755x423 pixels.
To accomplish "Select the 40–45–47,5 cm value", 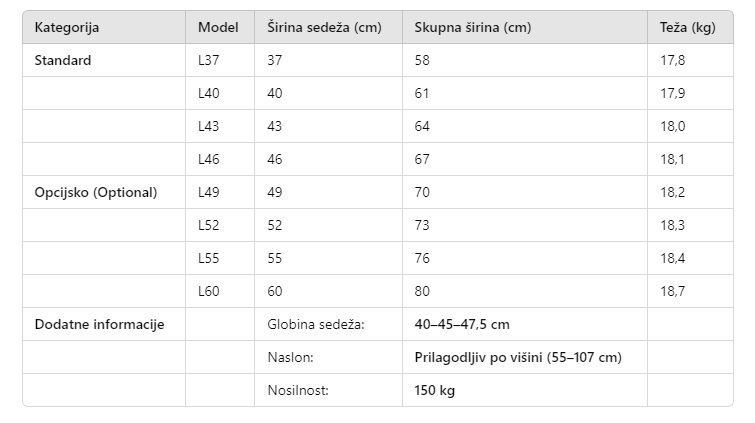I will 462,324.
